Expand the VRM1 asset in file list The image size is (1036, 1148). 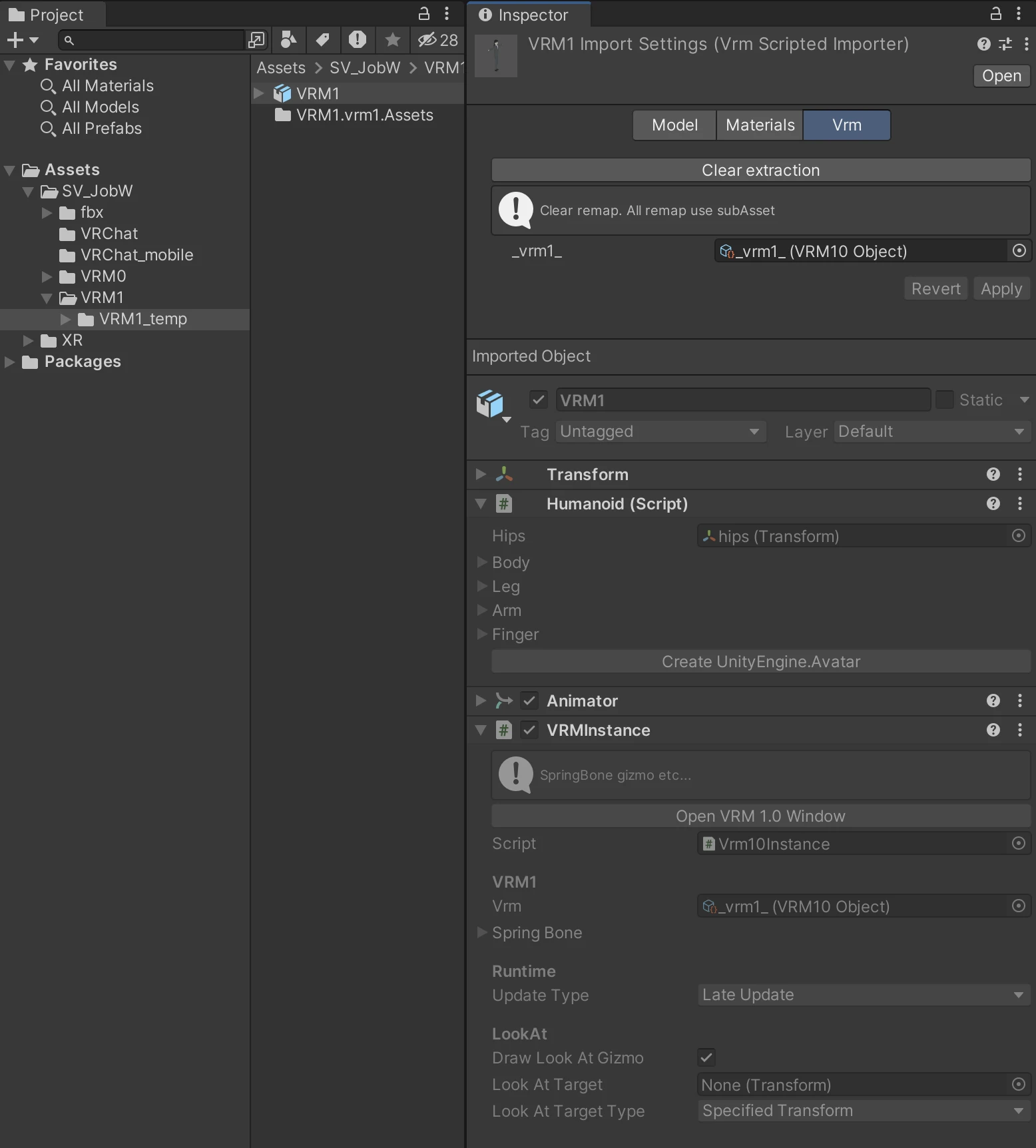coord(259,93)
